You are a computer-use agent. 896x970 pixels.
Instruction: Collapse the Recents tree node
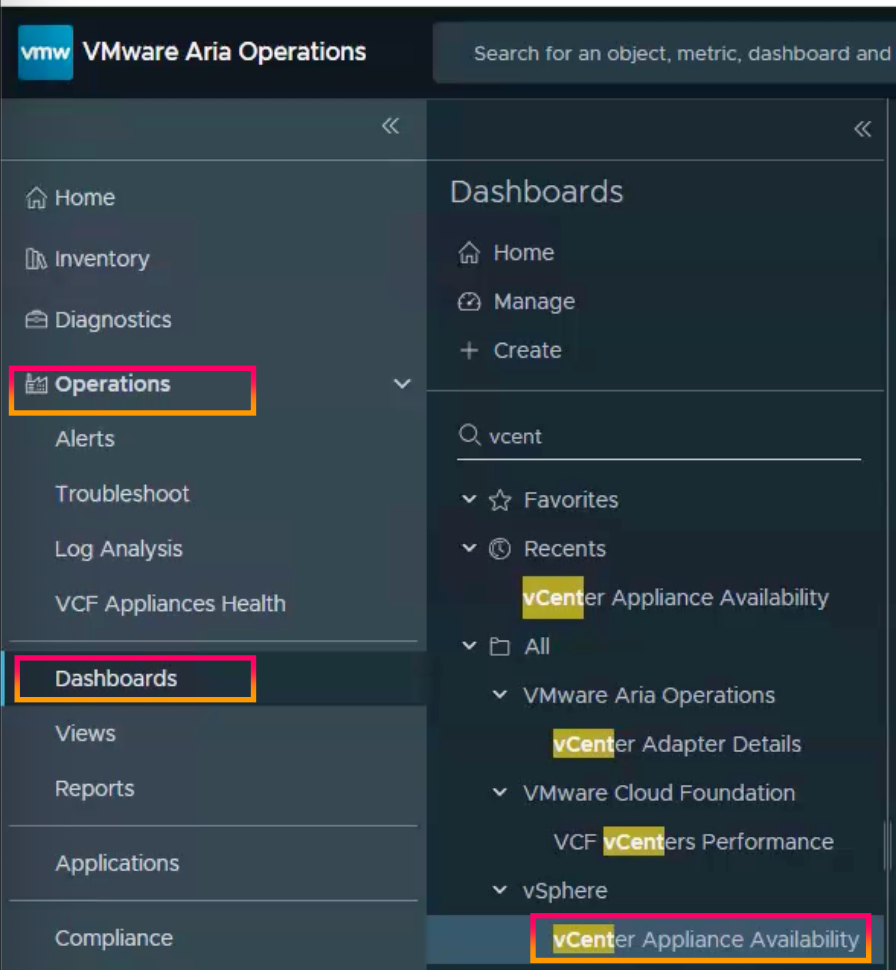(x=469, y=548)
